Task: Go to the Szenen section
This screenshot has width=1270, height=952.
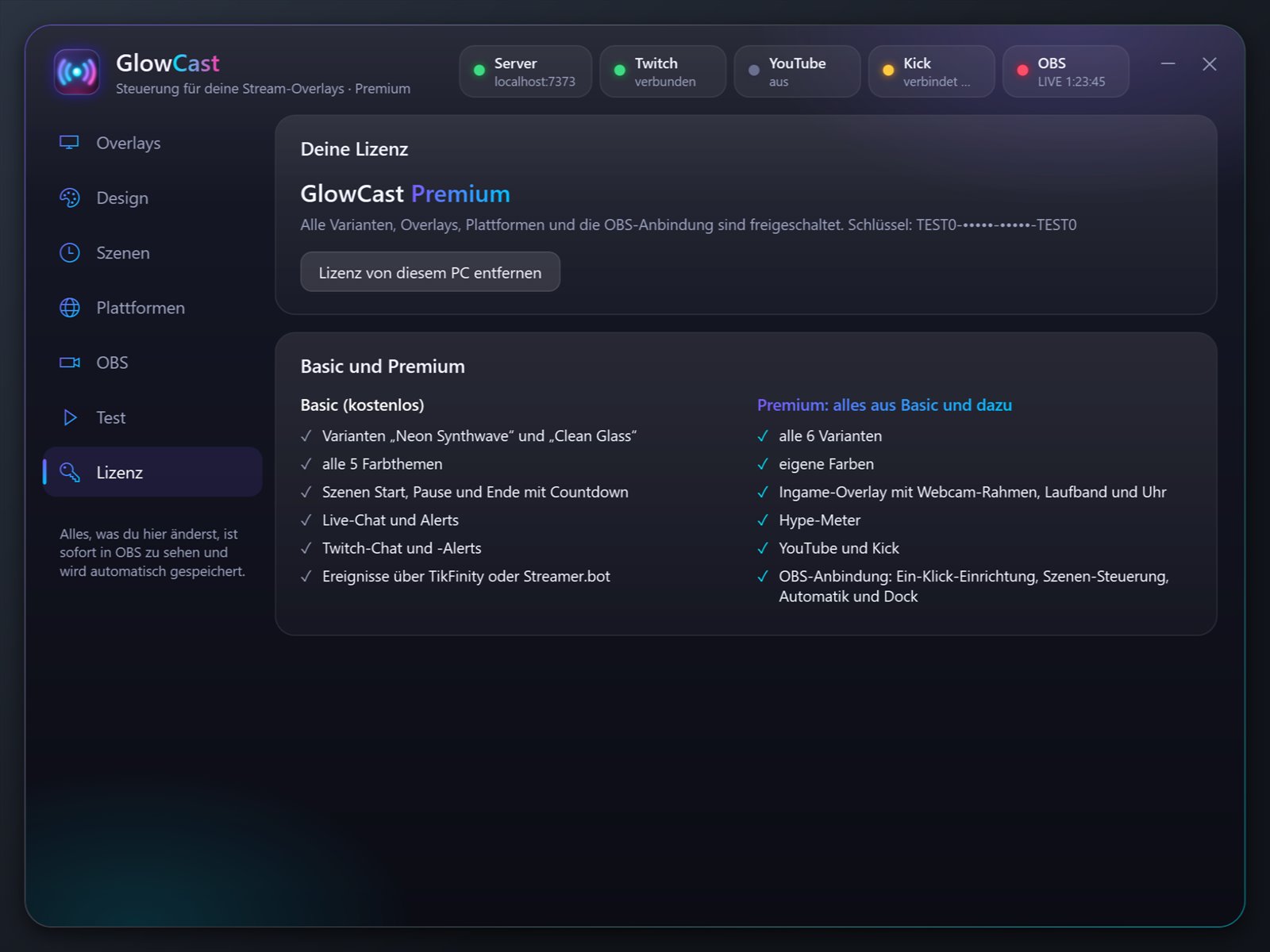Action: pyautogui.click(x=153, y=252)
